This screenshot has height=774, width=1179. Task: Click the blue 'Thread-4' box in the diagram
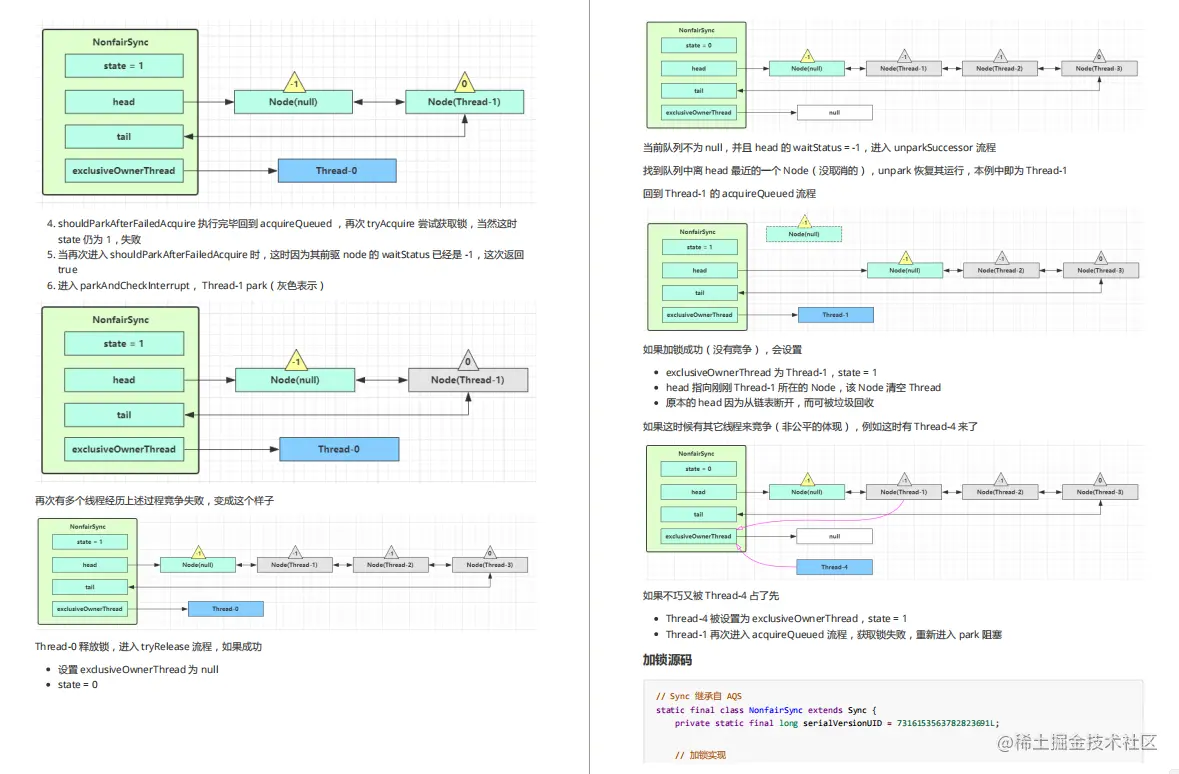(834, 567)
